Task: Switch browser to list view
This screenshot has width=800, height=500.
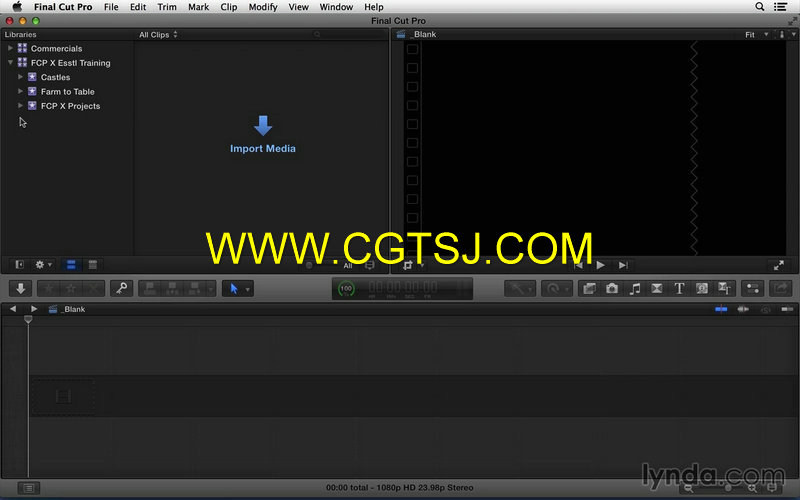Action: pyautogui.click(x=92, y=265)
